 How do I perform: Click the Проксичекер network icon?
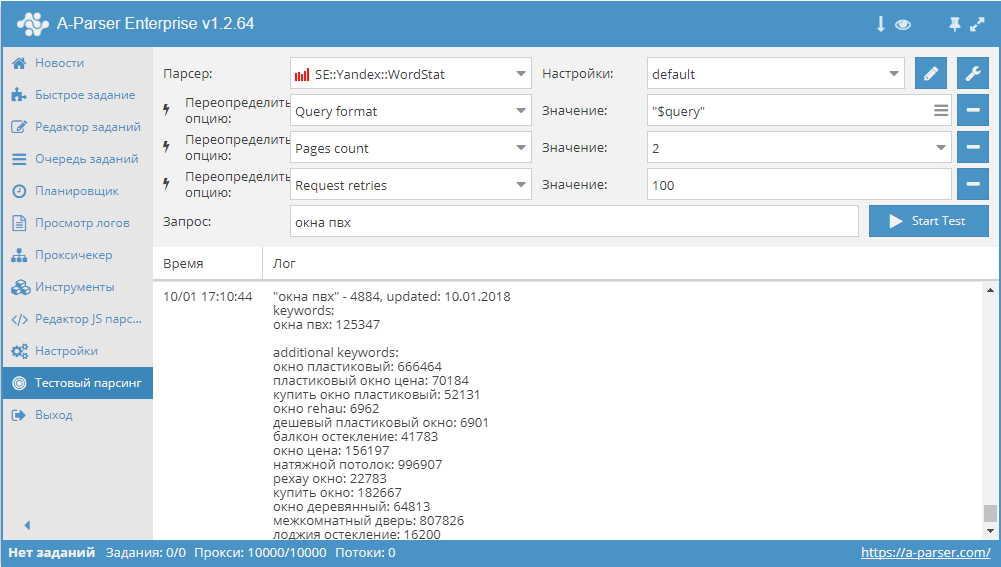click(x=19, y=255)
